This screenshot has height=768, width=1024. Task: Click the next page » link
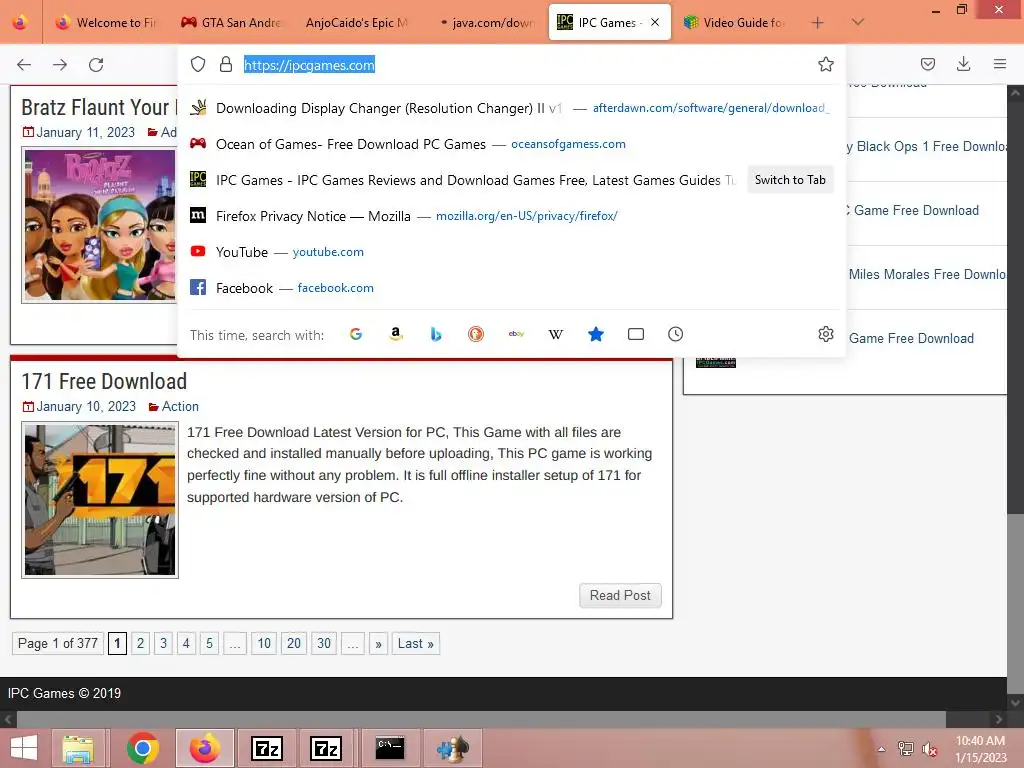coord(378,644)
